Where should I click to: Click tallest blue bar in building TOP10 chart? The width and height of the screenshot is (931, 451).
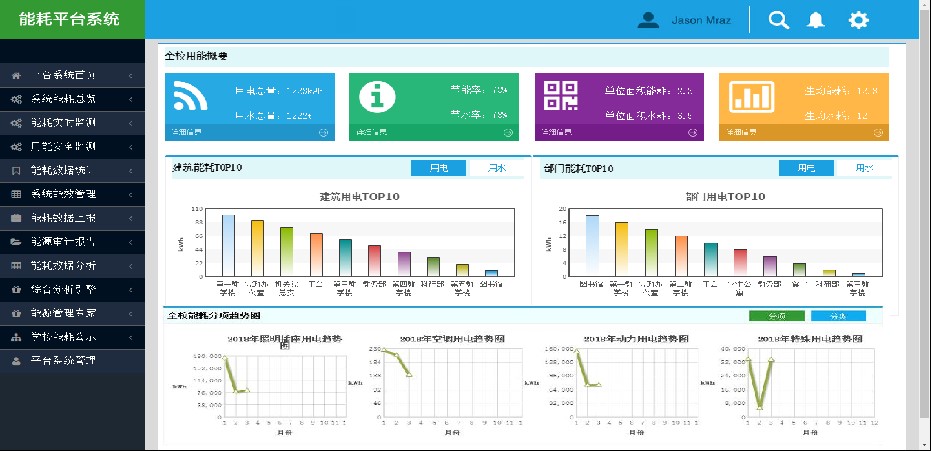(228, 243)
